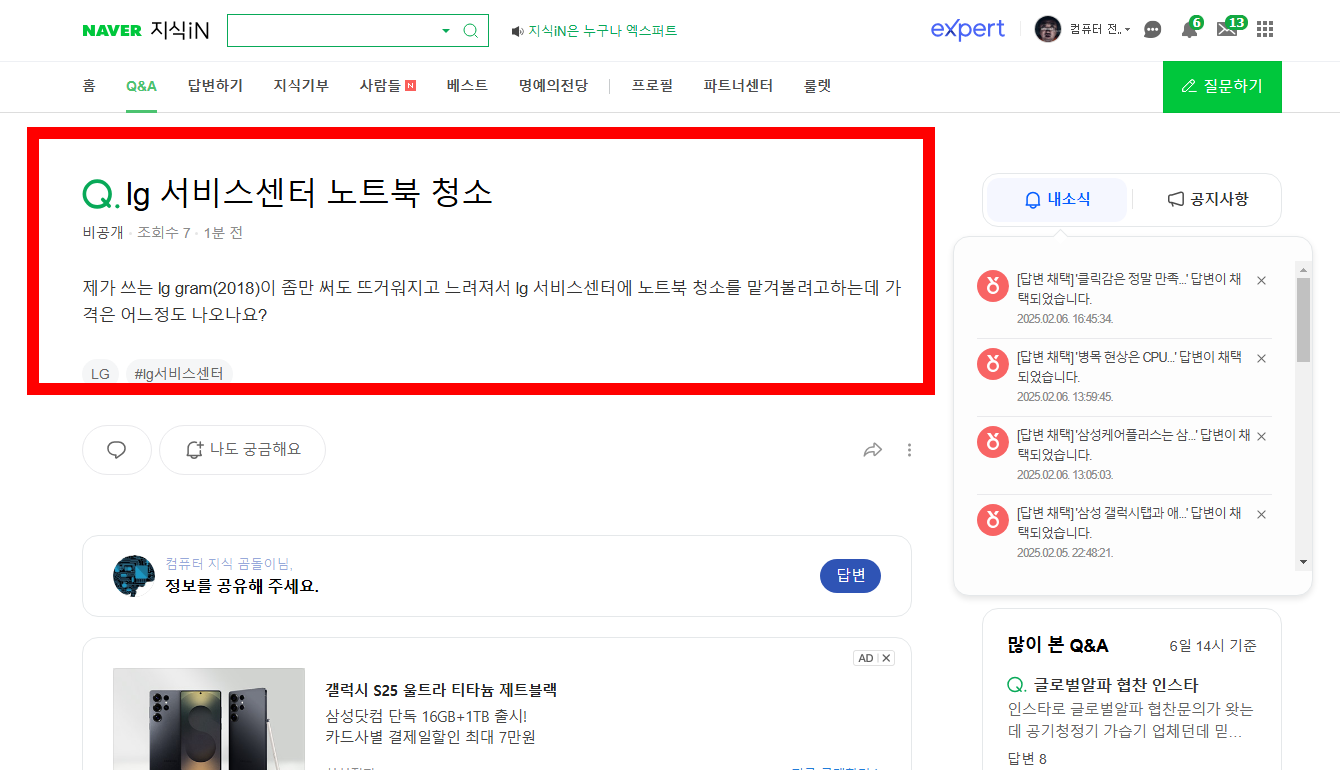Open the 명예의전당 tab
Image resolution: width=1340 pixels, height=770 pixels.
[x=553, y=86]
